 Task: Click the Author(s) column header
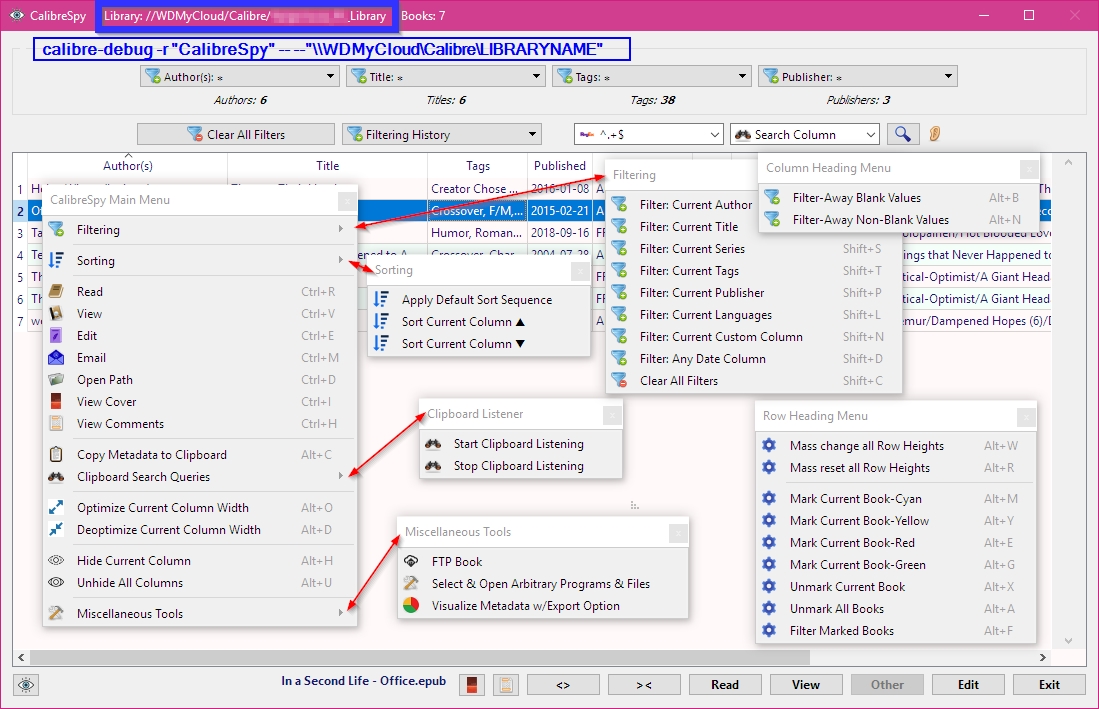(128, 165)
